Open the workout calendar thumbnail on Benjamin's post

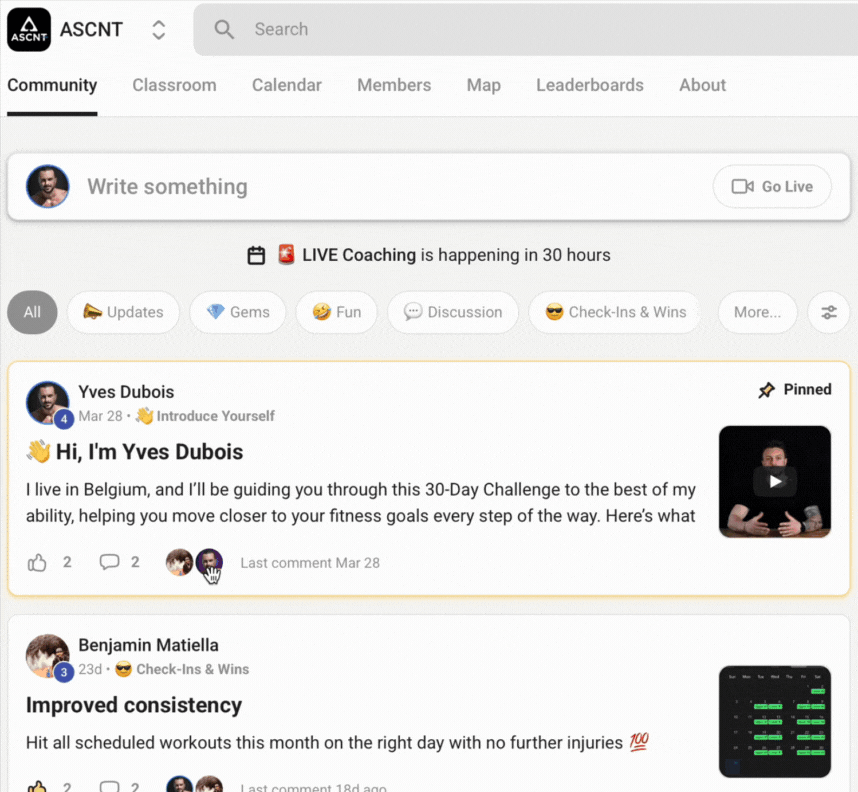pos(775,721)
